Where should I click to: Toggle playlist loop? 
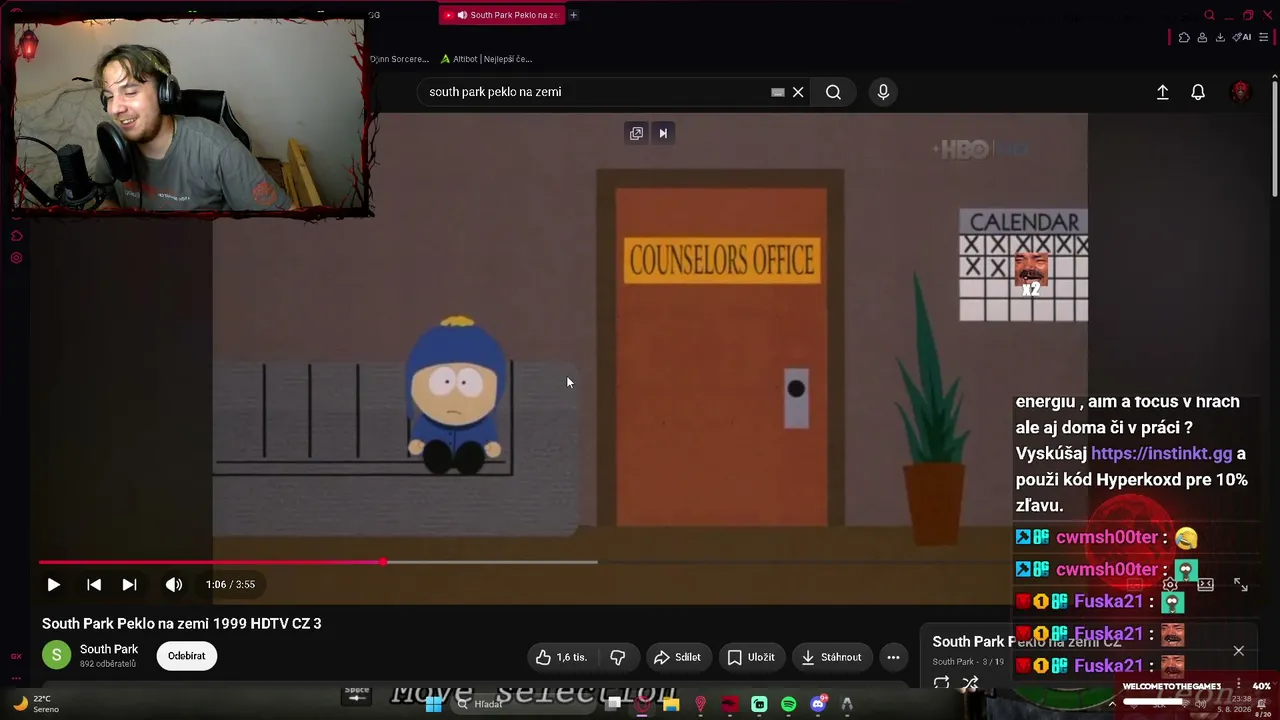coord(941,683)
